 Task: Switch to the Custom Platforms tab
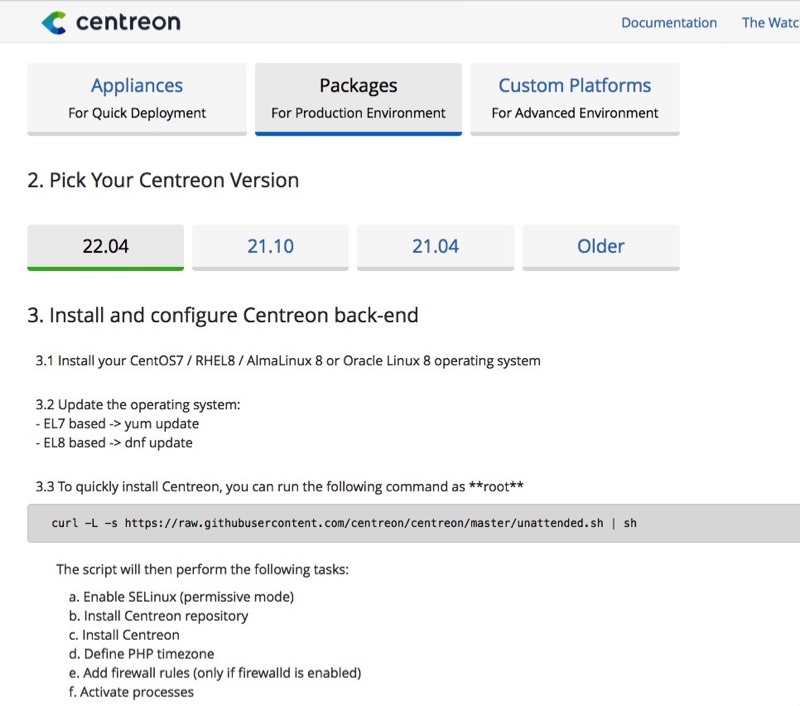575,98
